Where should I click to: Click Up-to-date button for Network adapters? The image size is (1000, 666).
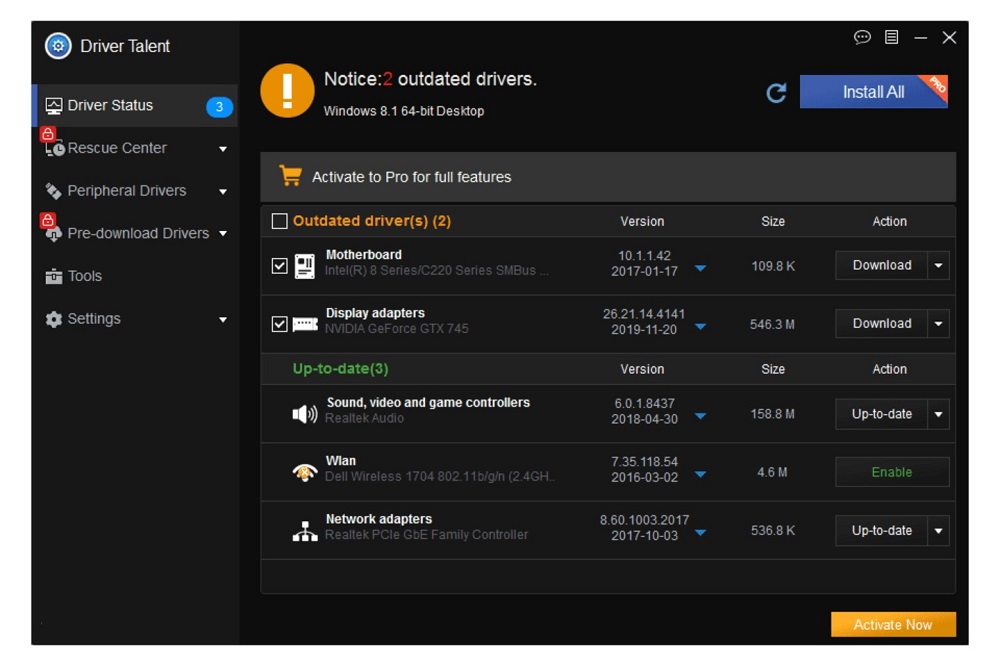[x=881, y=531]
